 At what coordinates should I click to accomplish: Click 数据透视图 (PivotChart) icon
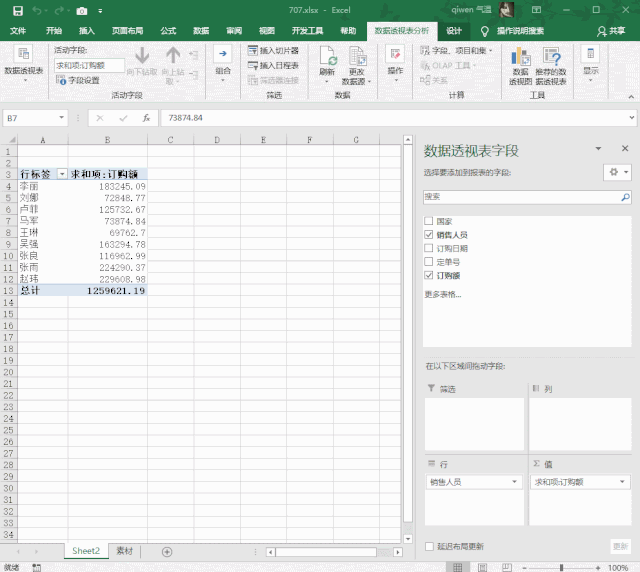click(x=520, y=56)
